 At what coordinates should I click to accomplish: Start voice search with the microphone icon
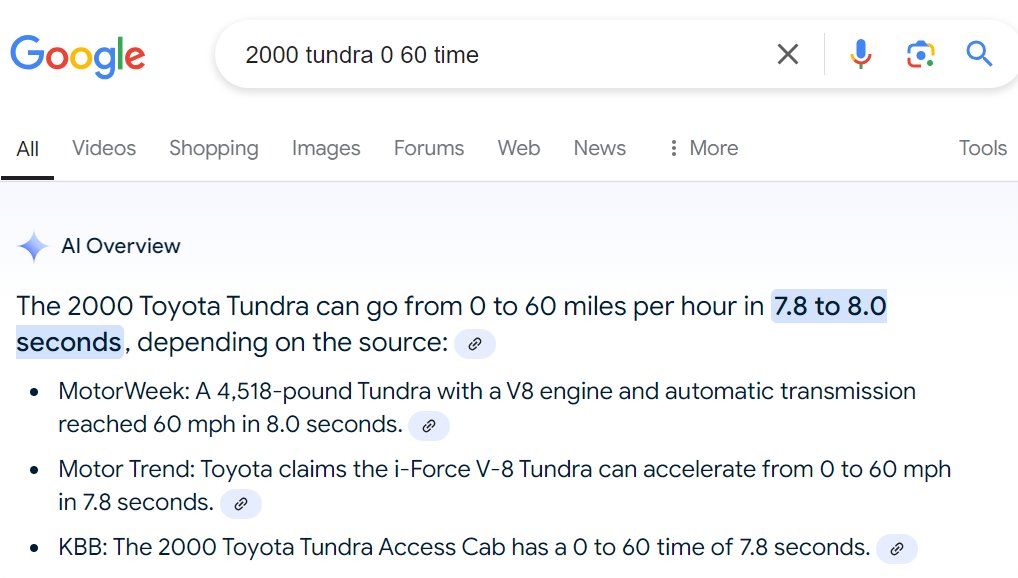[860, 54]
